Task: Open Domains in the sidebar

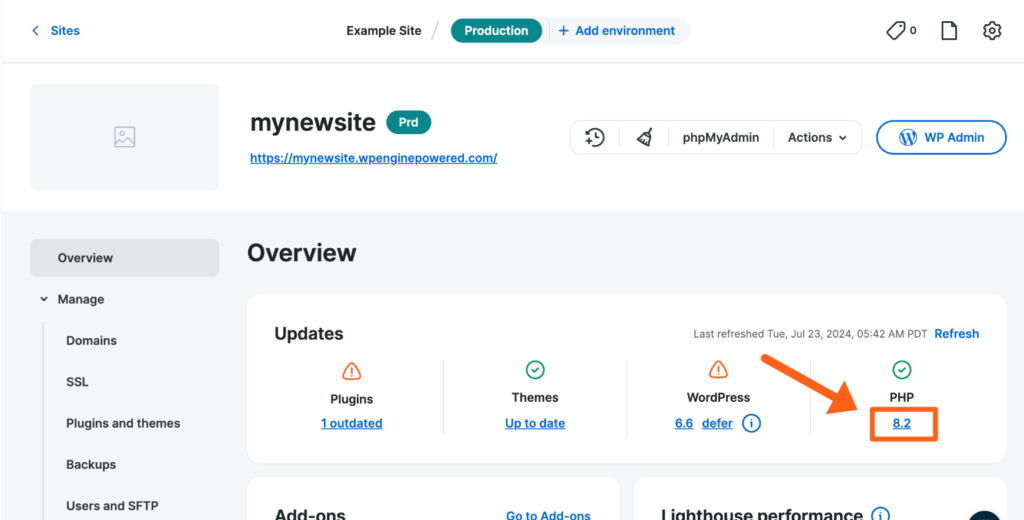Action: click(91, 341)
